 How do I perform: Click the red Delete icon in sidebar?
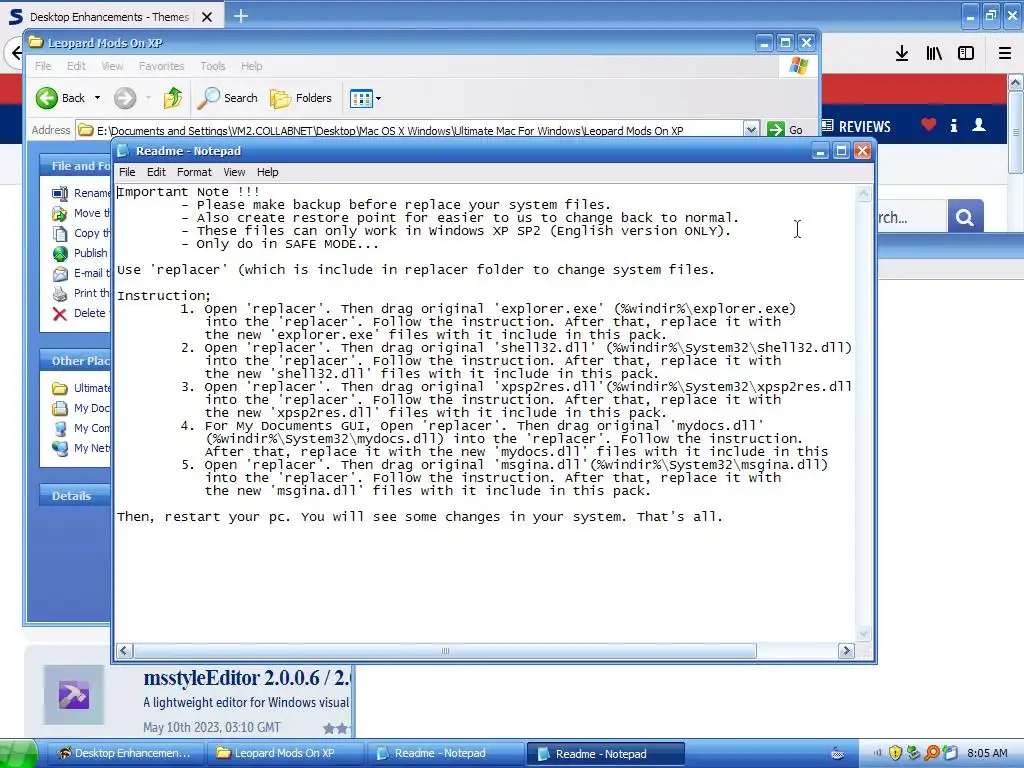[x=60, y=313]
